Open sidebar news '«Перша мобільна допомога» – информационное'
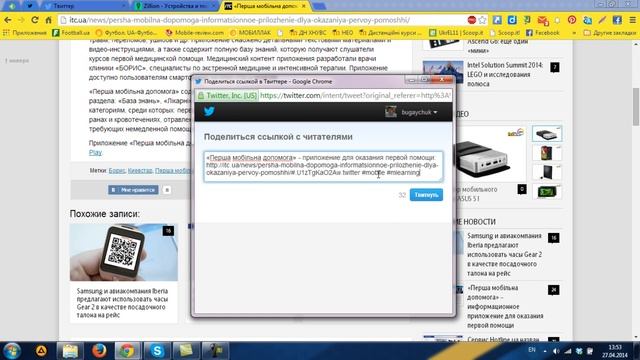 click(x=505, y=307)
